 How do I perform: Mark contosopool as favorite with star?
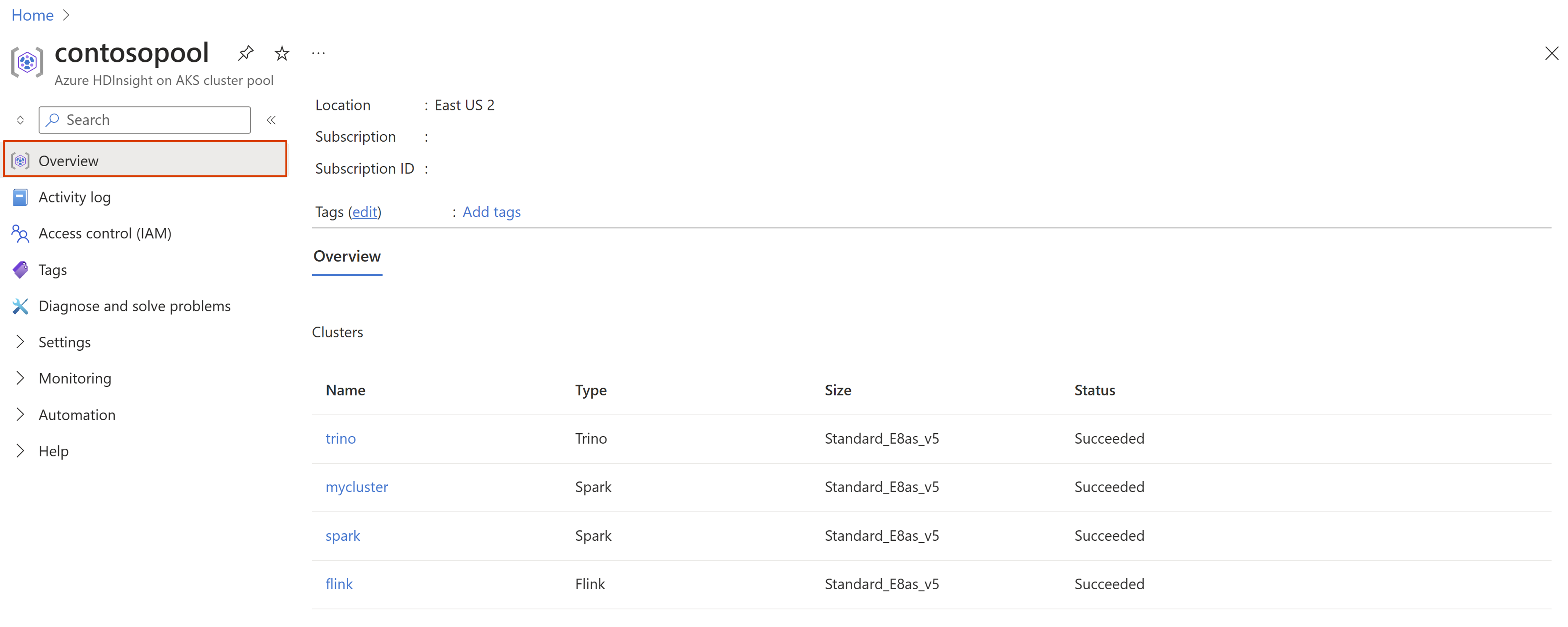[282, 54]
